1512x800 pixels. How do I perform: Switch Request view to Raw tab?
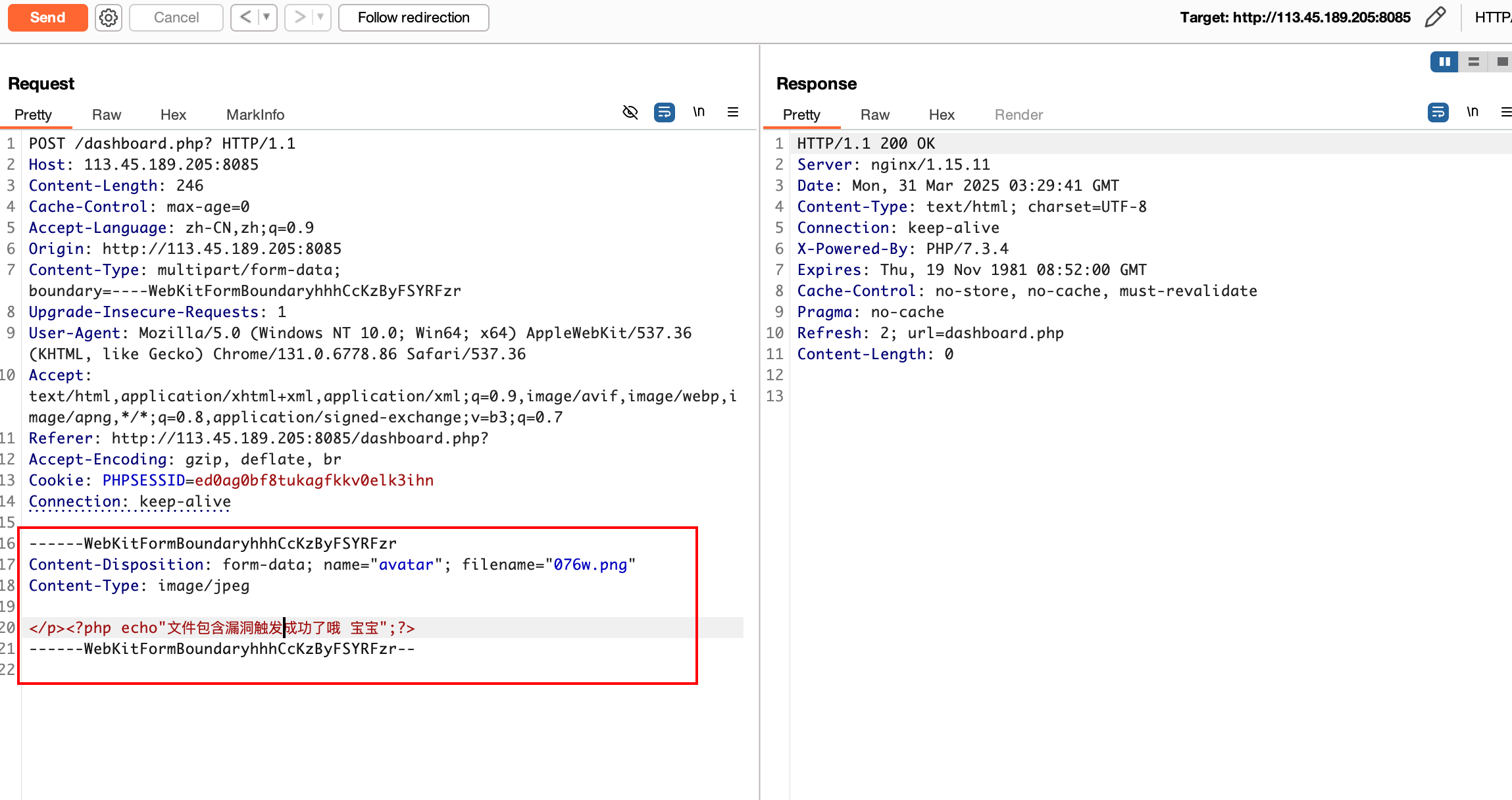click(x=107, y=114)
